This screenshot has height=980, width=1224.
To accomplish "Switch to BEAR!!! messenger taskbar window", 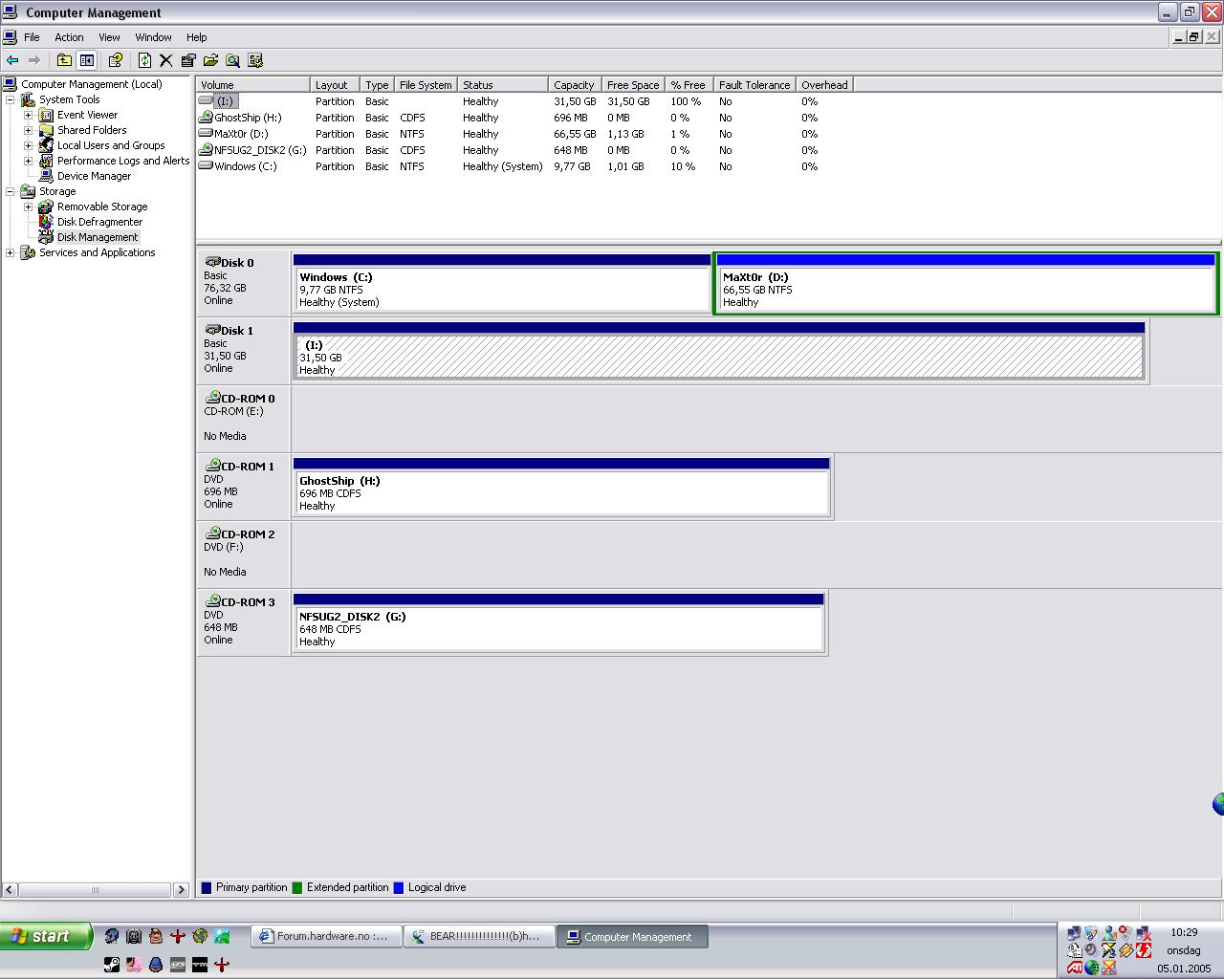I will (479, 937).
